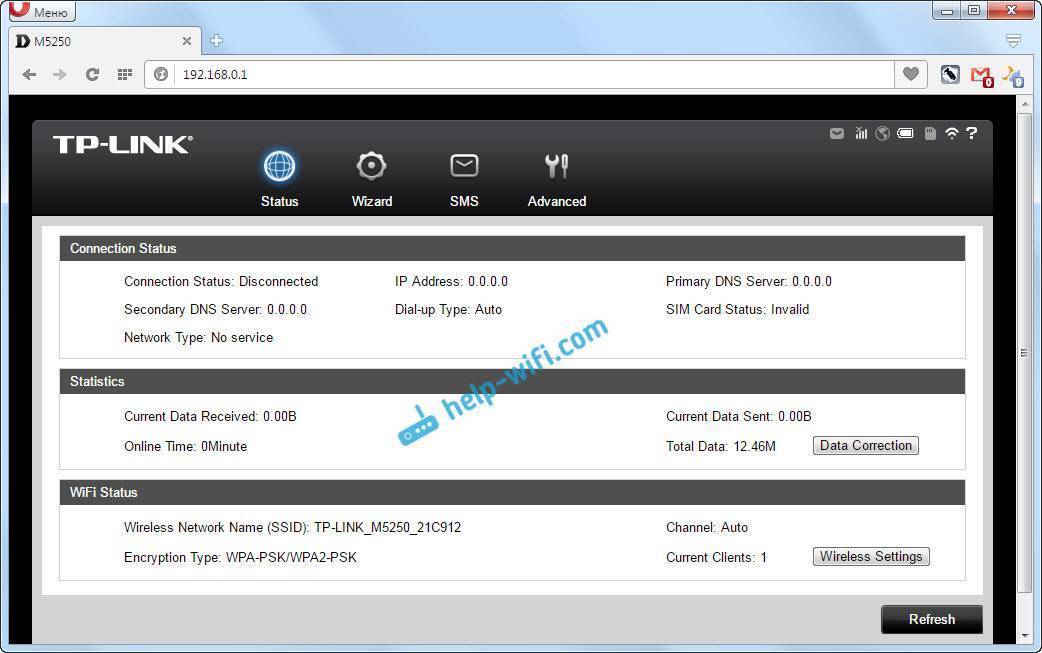Click 'Total Data: 12.46M' text
Screen dimensions: 1042x653
click(720, 446)
